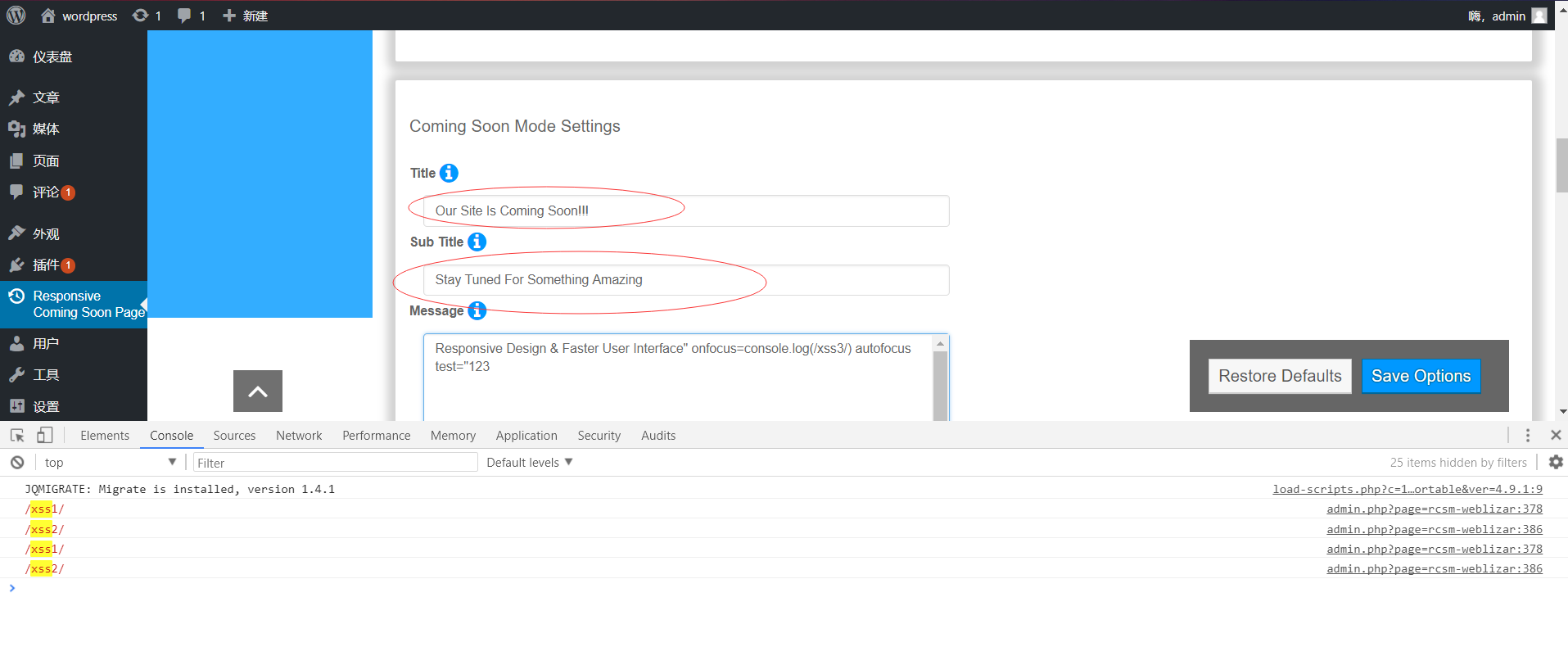Click the page vertical scrollbar thumb

pyautogui.click(x=1562, y=165)
